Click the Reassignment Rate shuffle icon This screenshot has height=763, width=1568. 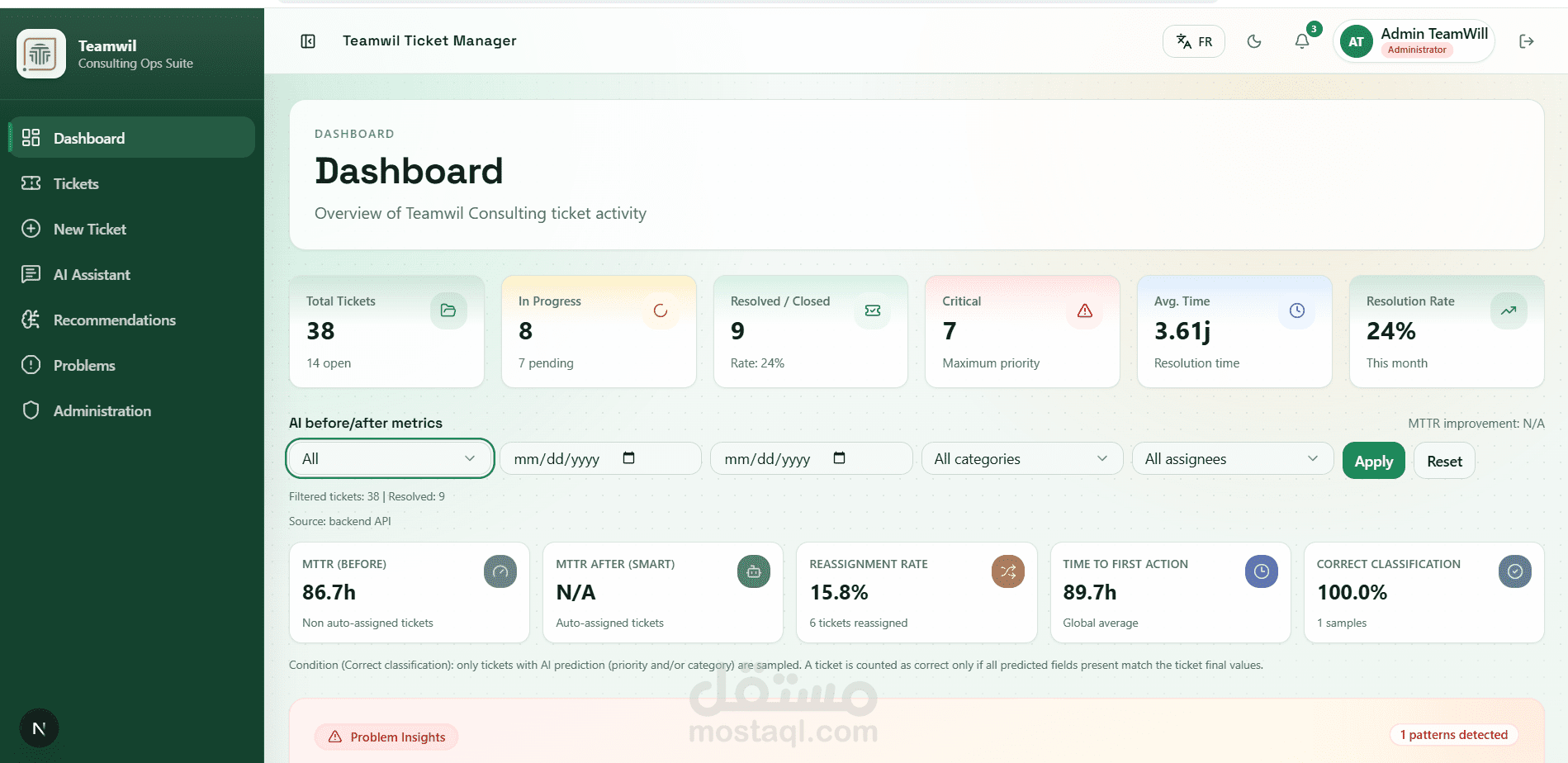click(1007, 571)
